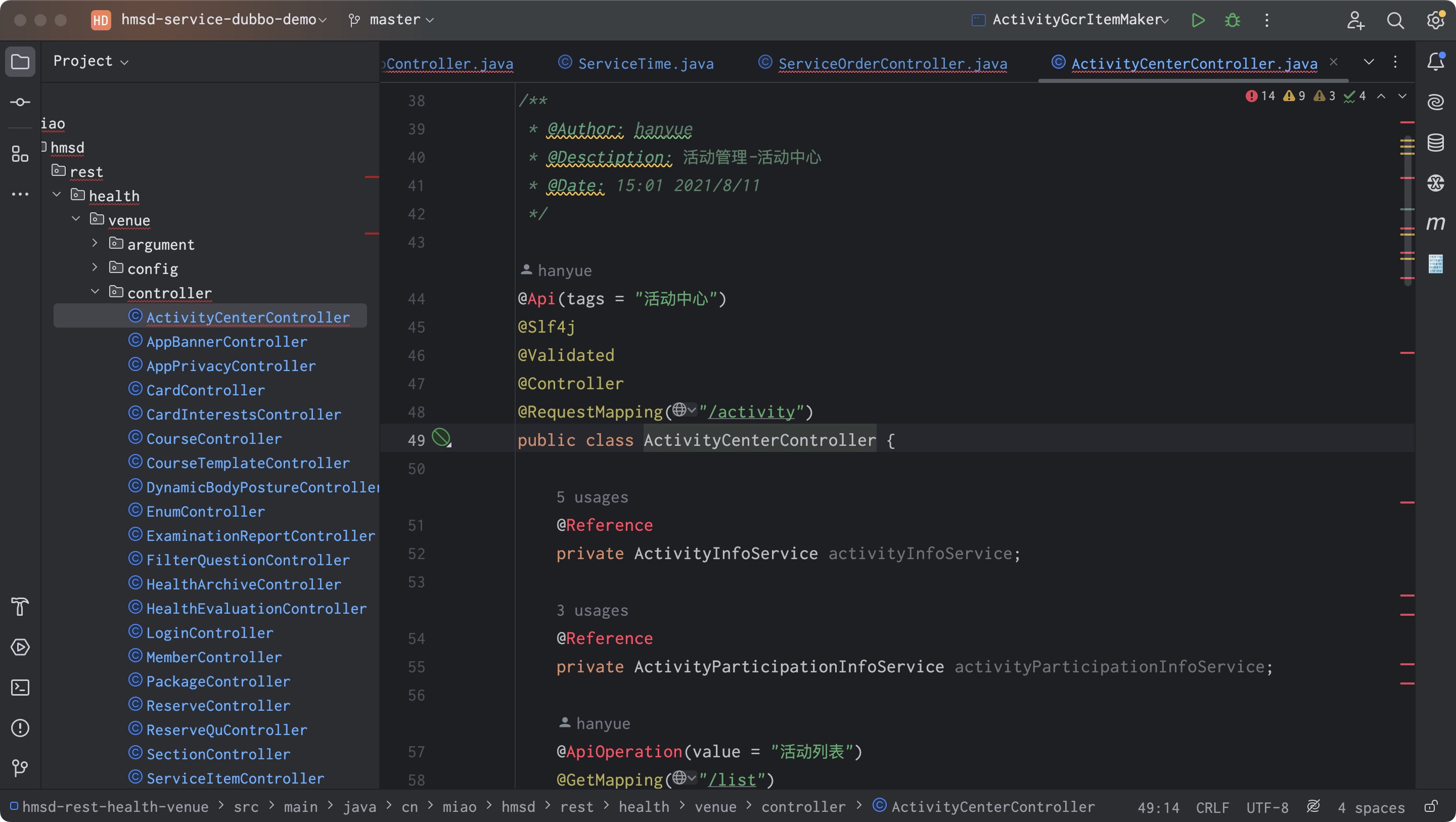Click the 14 errors indicator

(x=1260, y=96)
